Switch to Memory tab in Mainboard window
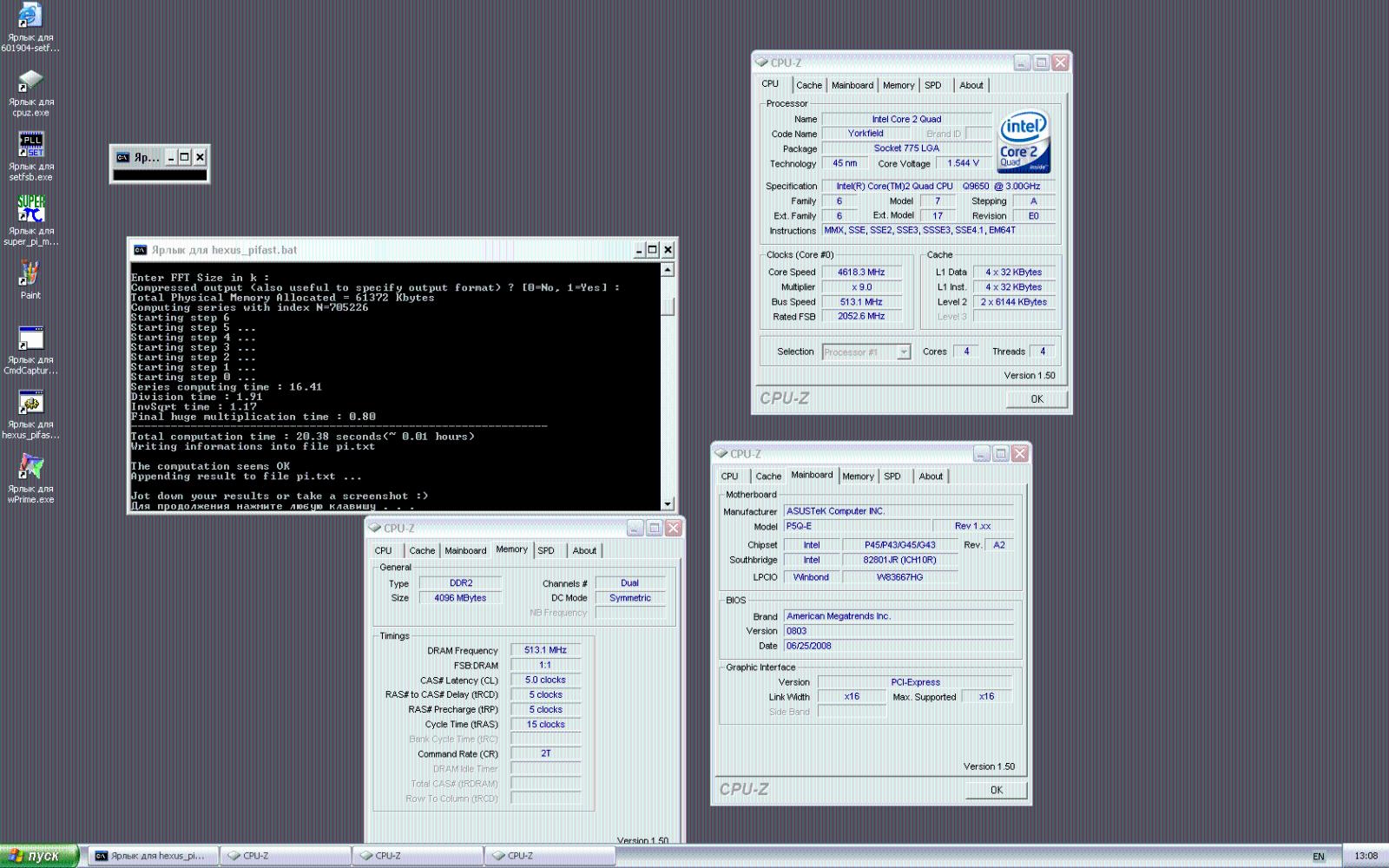1389x868 pixels. [x=859, y=477]
